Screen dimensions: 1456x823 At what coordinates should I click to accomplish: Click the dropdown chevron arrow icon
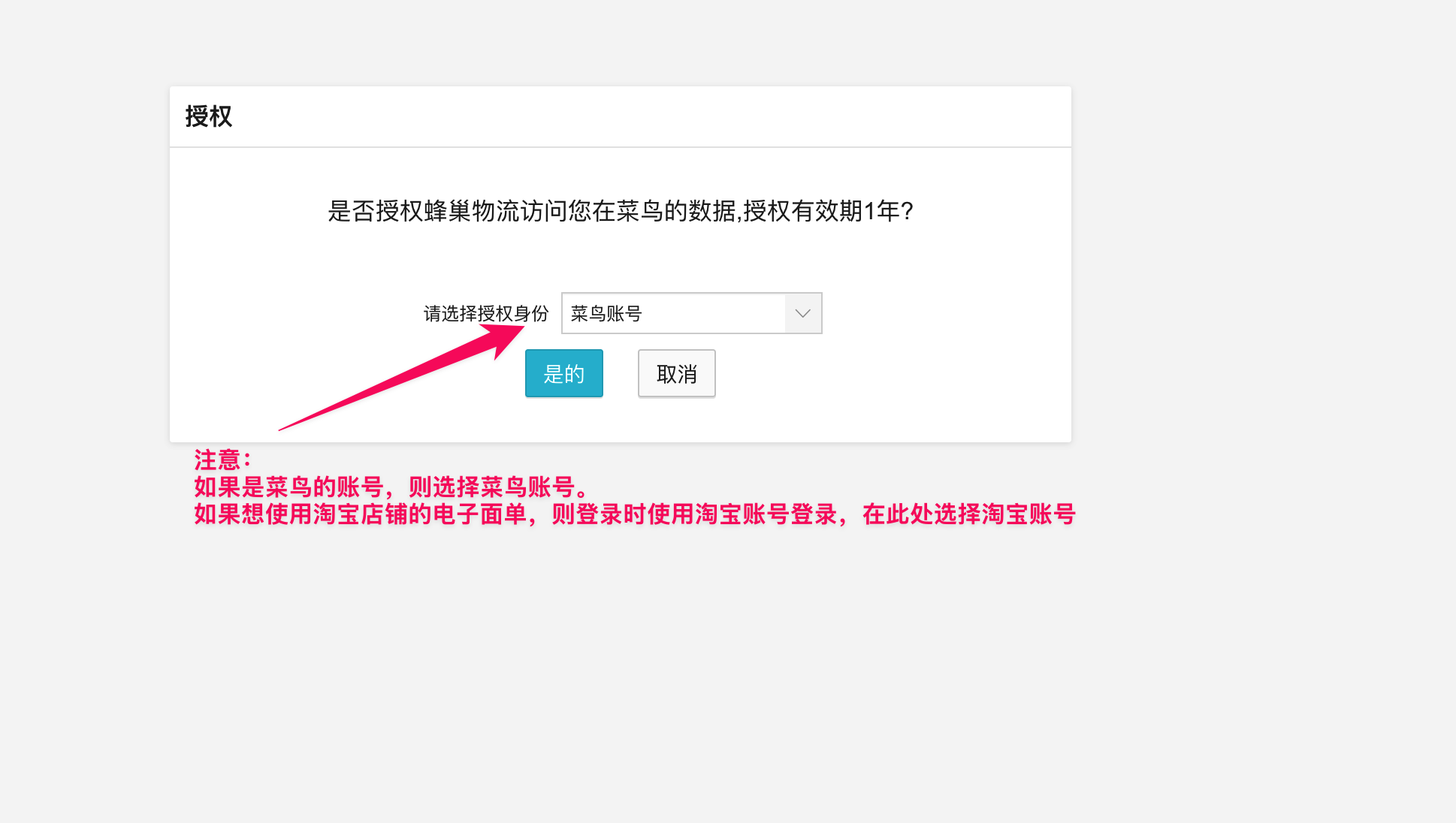[802, 313]
